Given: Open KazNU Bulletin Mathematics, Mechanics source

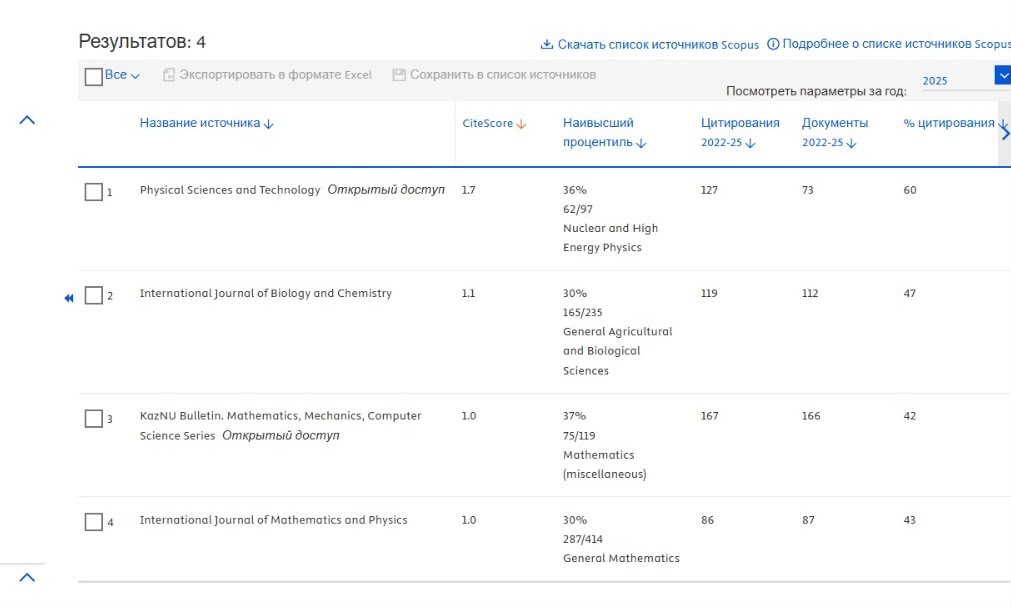Looking at the screenshot, I should (x=280, y=425).
